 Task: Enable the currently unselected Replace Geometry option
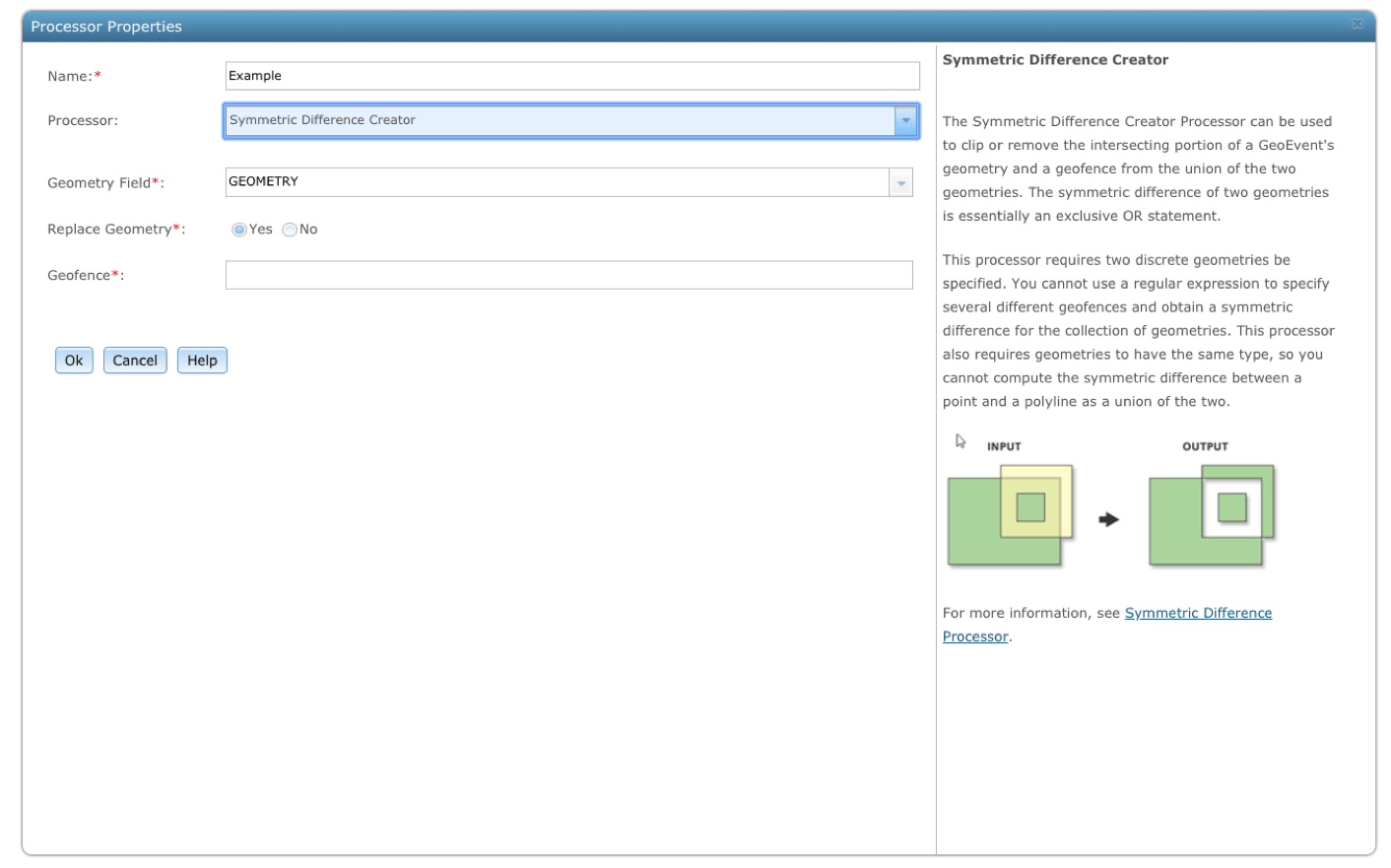pyautogui.click(x=290, y=229)
